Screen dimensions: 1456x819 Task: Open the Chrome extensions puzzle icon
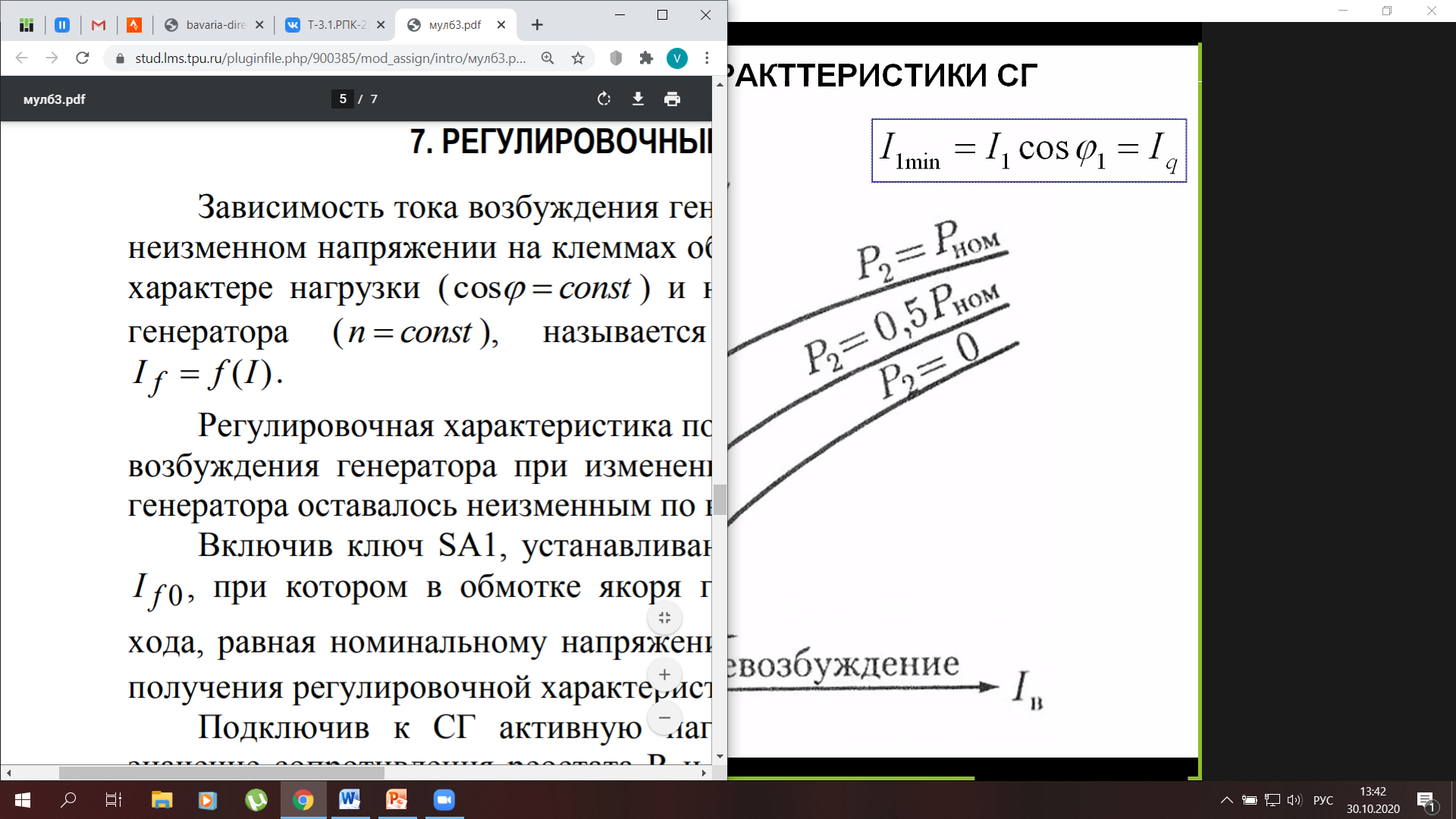click(x=646, y=58)
